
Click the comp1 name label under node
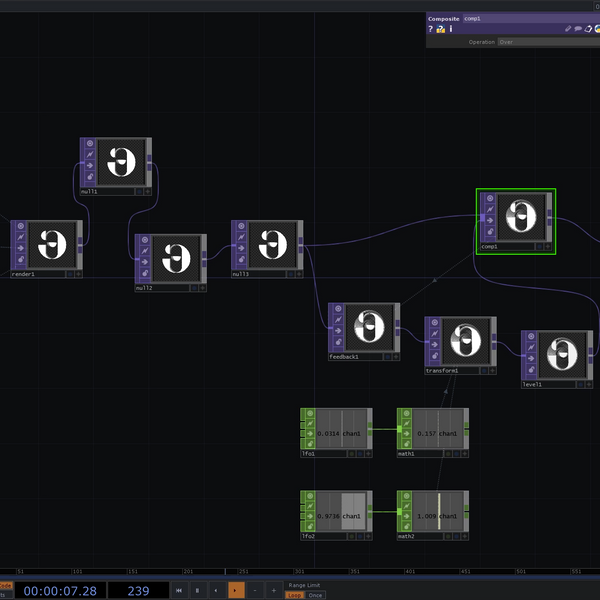coord(489,246)
